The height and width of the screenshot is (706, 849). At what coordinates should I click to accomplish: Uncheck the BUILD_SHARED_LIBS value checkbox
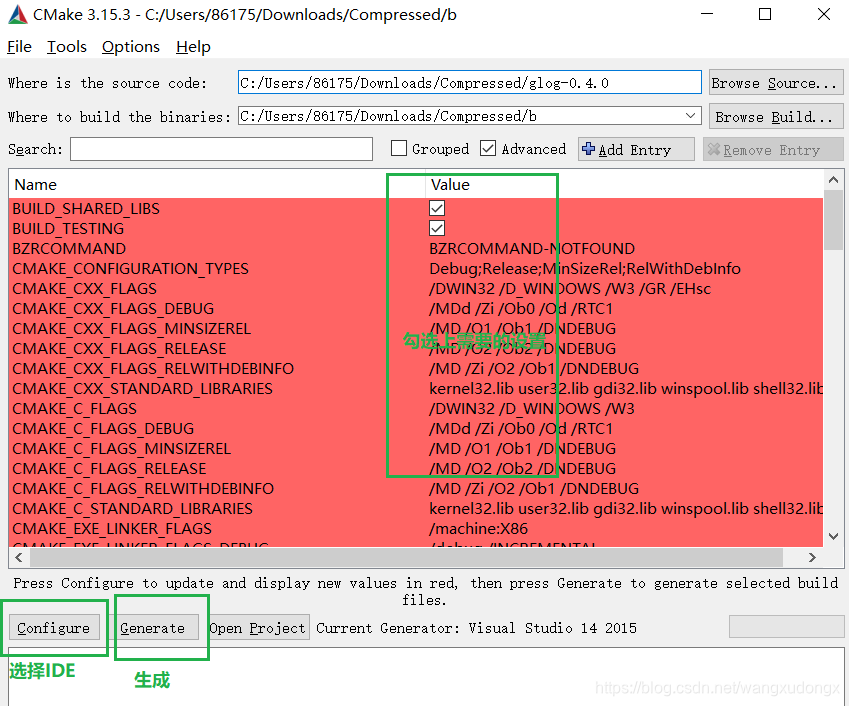437,208
